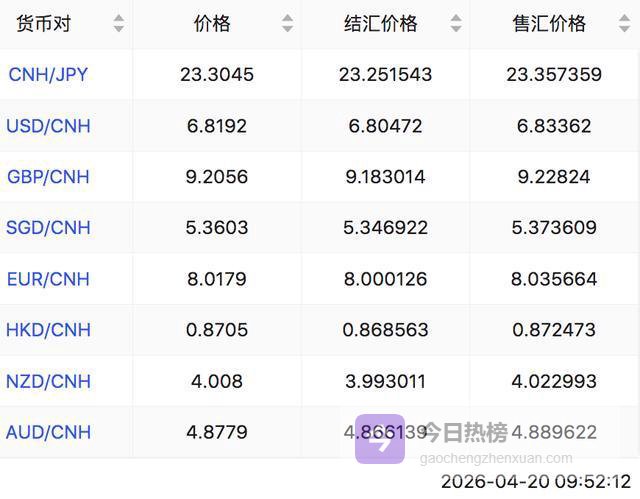Select the USD/CNH price cell 6.8192

216,126
